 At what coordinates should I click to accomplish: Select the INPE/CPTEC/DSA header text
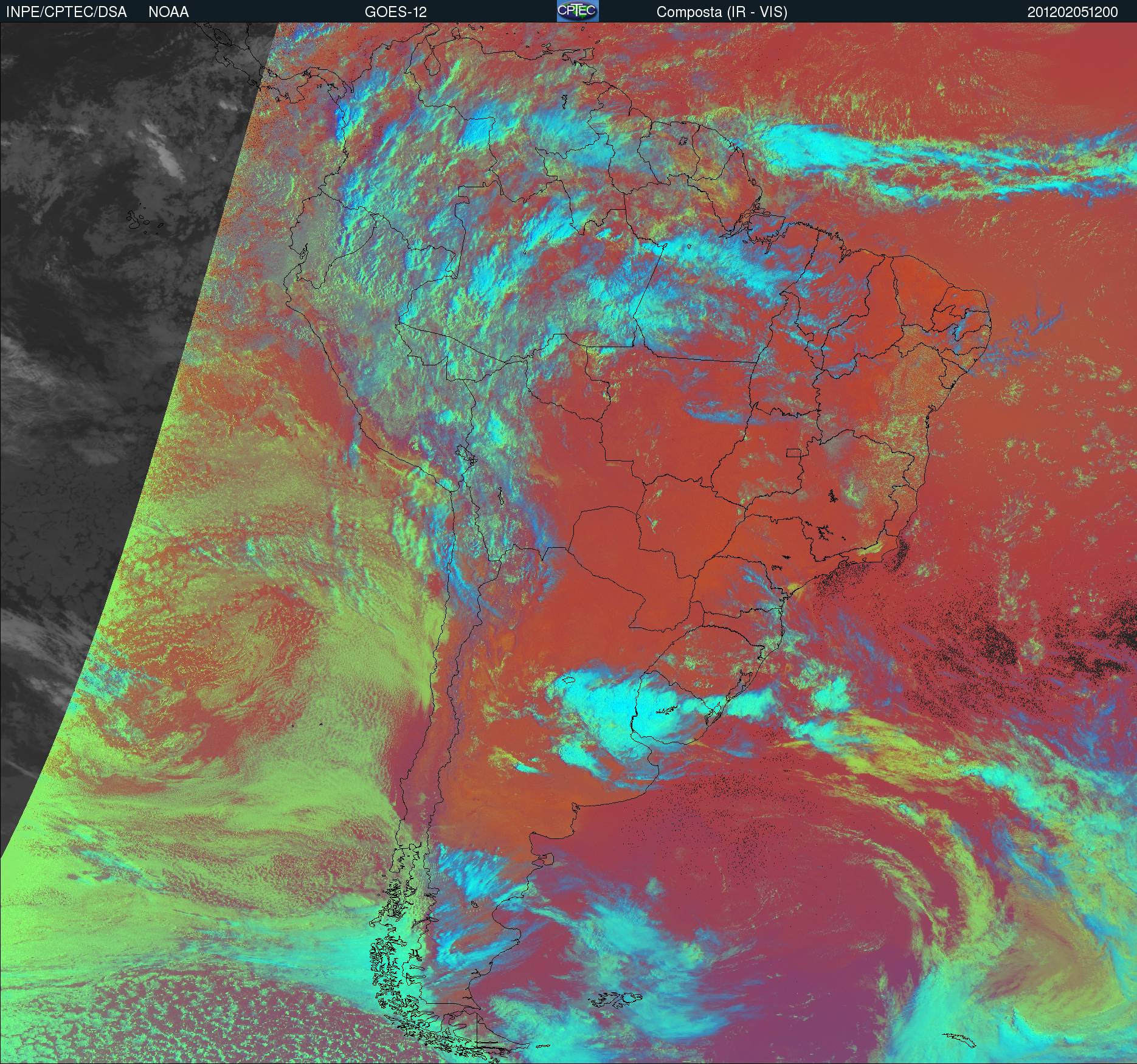tap(66, 12)
